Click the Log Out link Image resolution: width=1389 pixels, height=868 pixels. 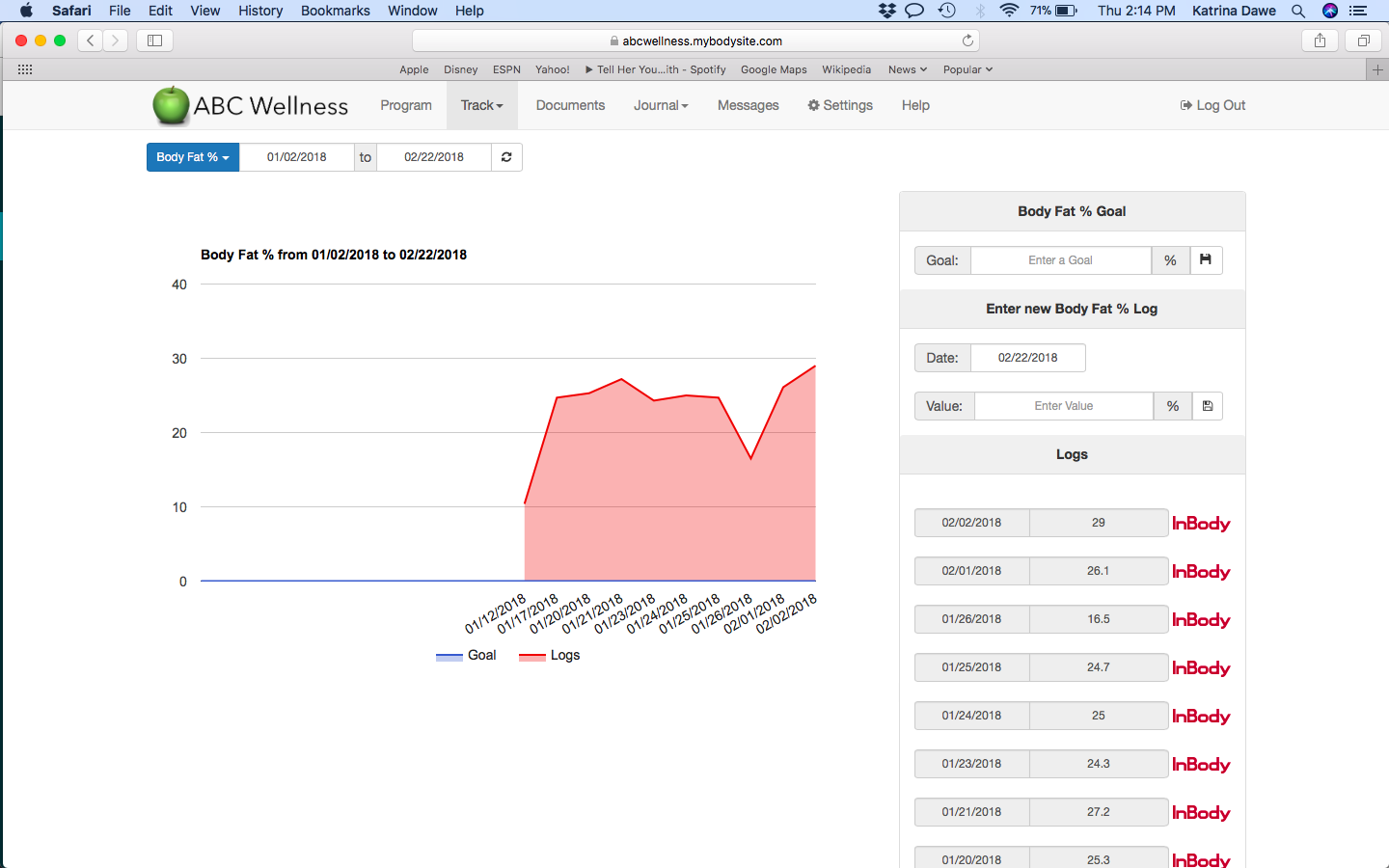pos(1212,105)
